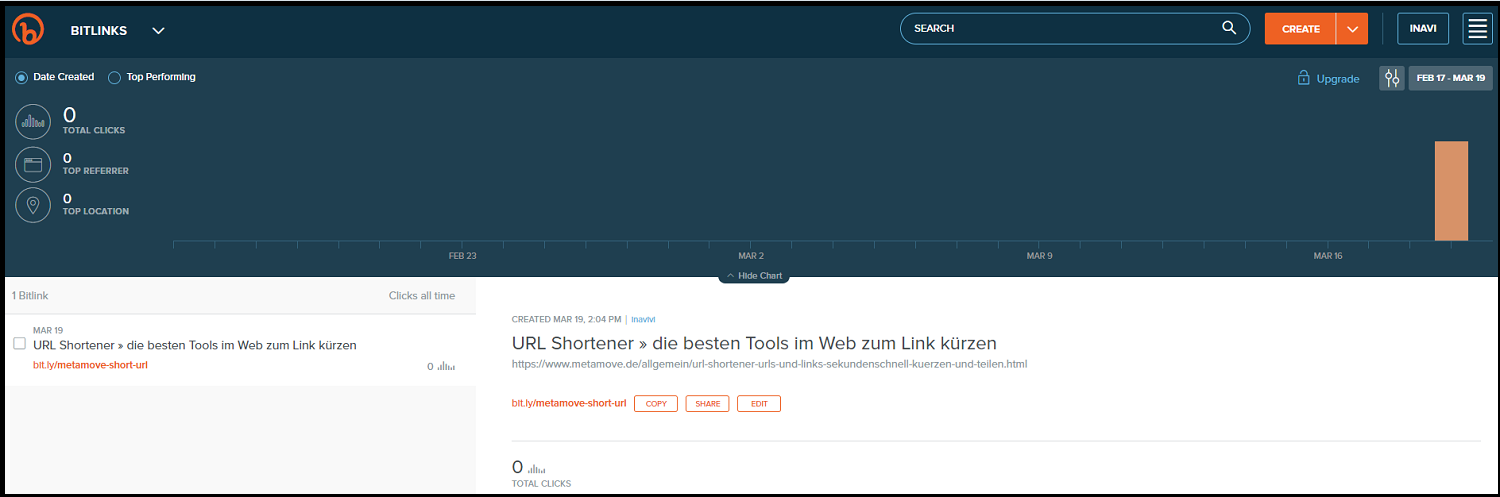The height and width of the screenshot is (497, 1500).
Task: Click the detail title URL Shortener heading
Action: (x=754, y=343)
